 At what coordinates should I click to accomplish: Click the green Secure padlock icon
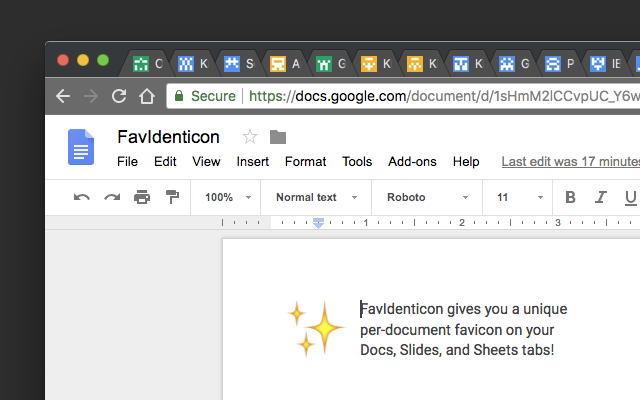click(x=179, y=96)
